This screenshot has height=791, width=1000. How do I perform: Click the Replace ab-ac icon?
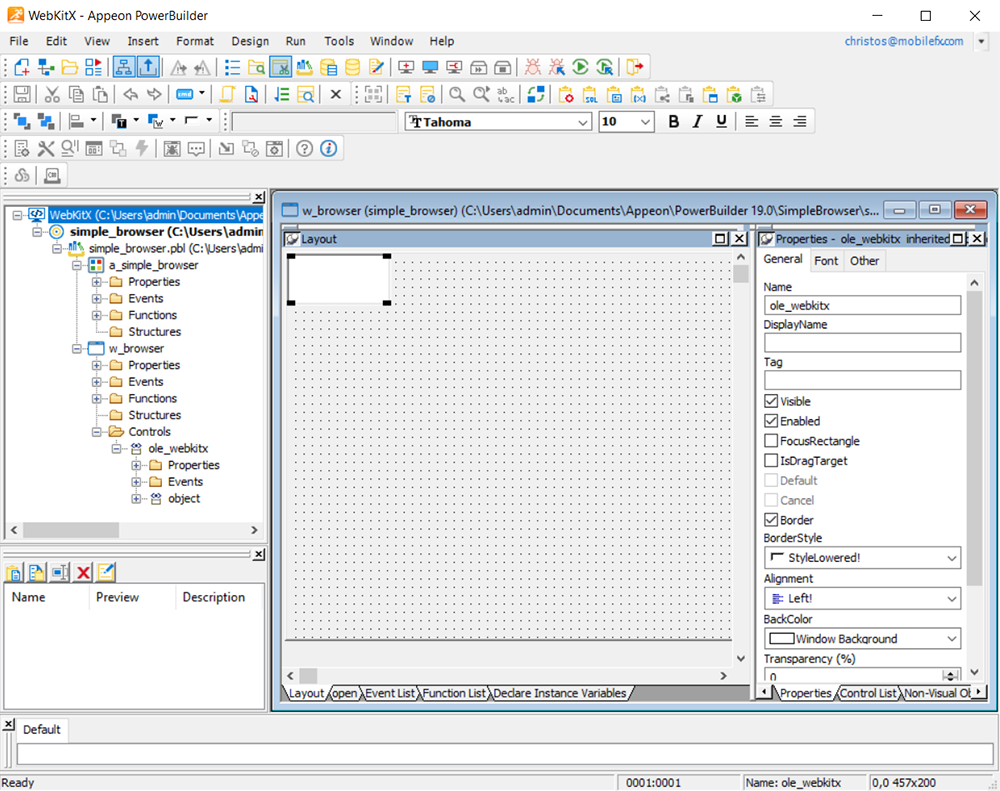click(505, 95)
